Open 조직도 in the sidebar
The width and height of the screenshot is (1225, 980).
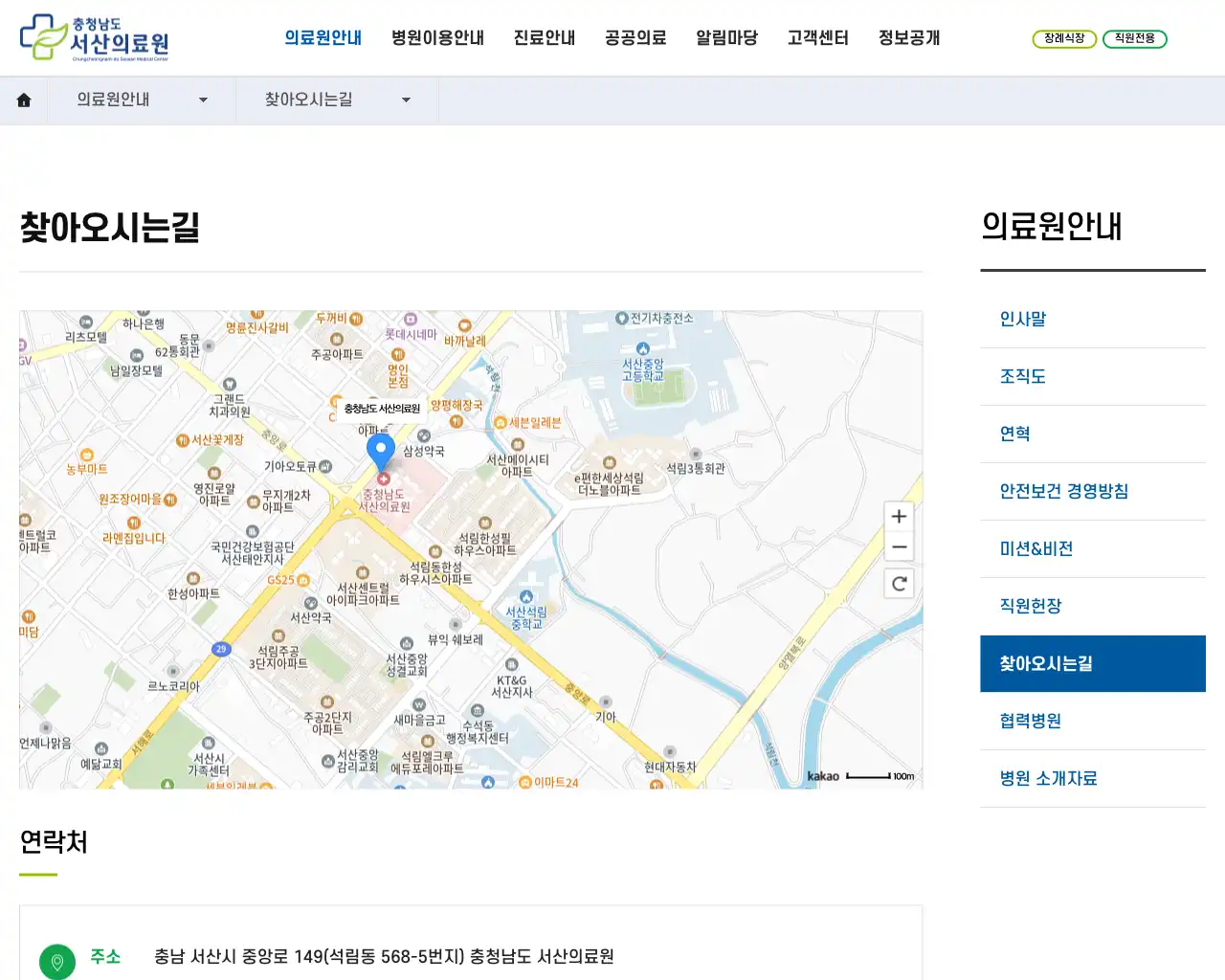[1093, 377]
